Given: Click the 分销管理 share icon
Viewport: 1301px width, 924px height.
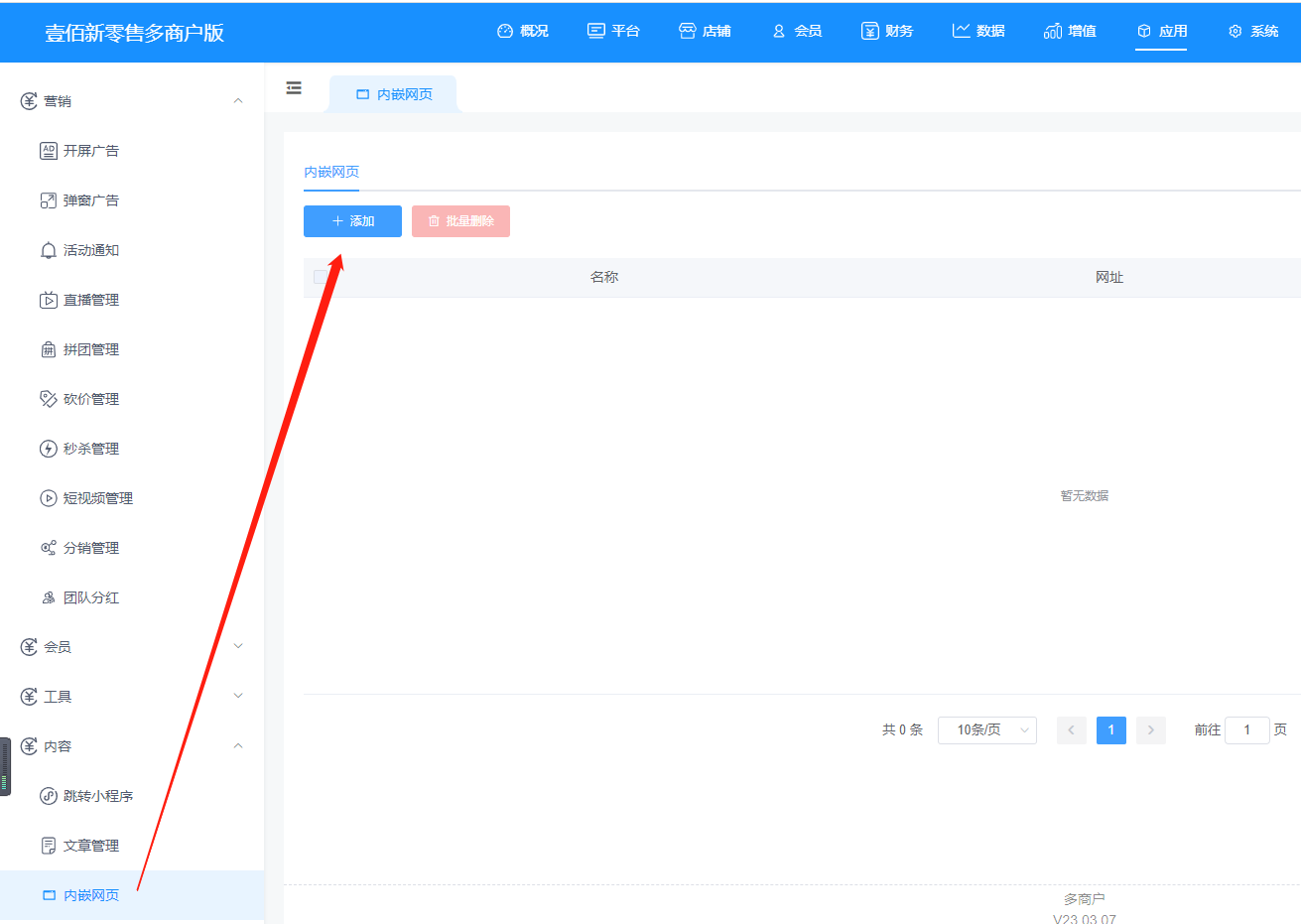Looking at the screenshot, I should coord(48,548).
